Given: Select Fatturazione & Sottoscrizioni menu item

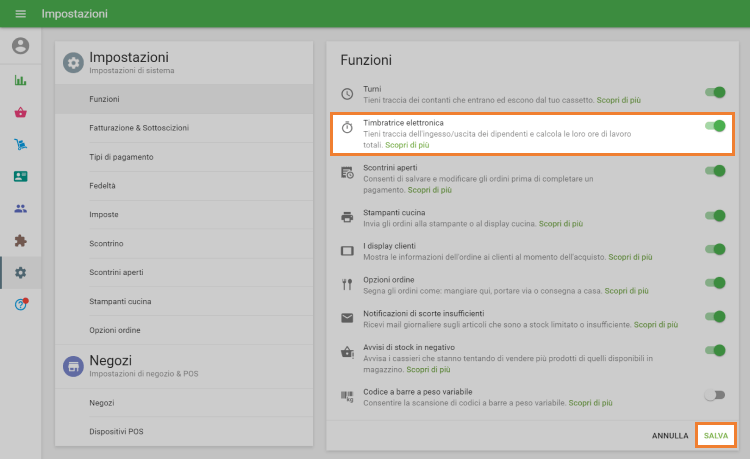Looking at the screenshot, I should (139, 128).
